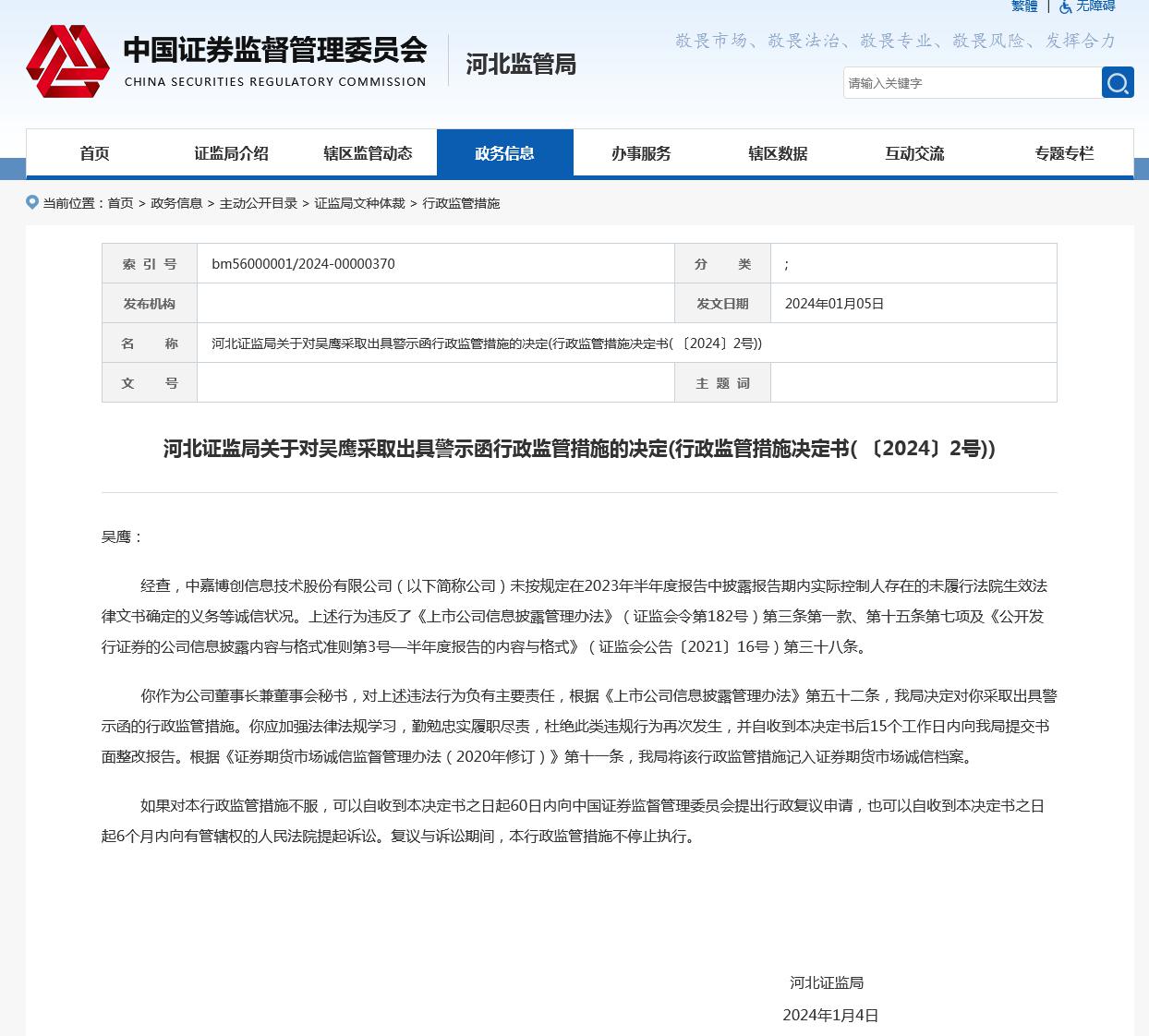
Task: Click the document name in the 名称 row
Action: coord(487,343)
